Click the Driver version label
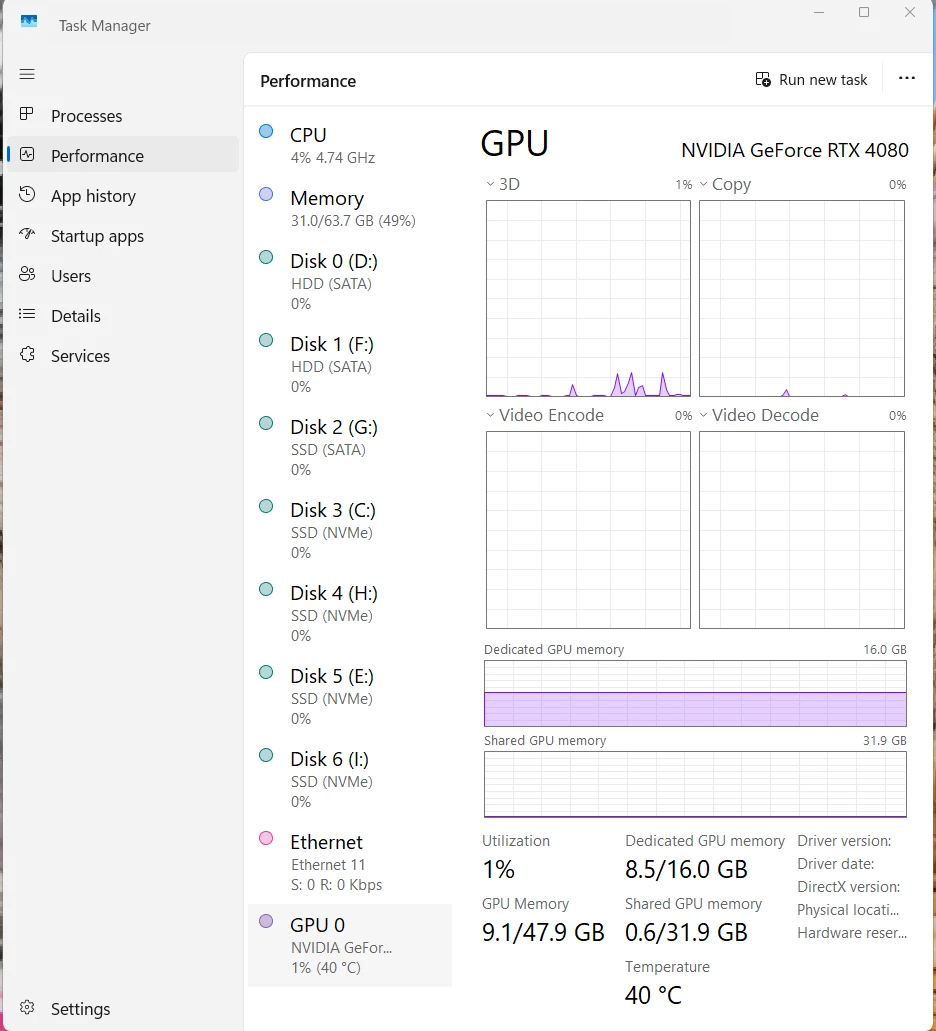Image resolution: width=936 pixels, height=1031 pixels. [x=844, y=841]
